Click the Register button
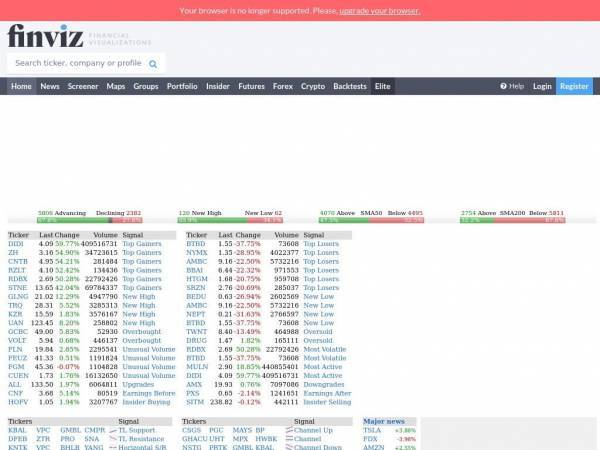Viewport: 600px width, 450px height. click(574, 86)
